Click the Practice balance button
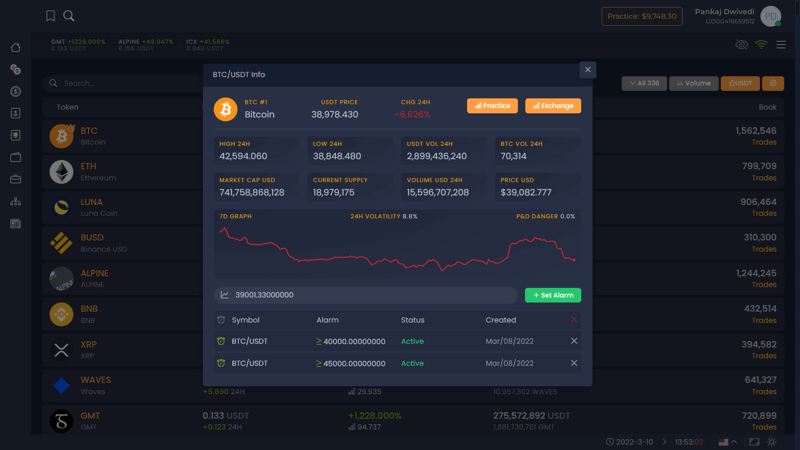The width and height of the screenshot is (800, 450). [642, 16]
